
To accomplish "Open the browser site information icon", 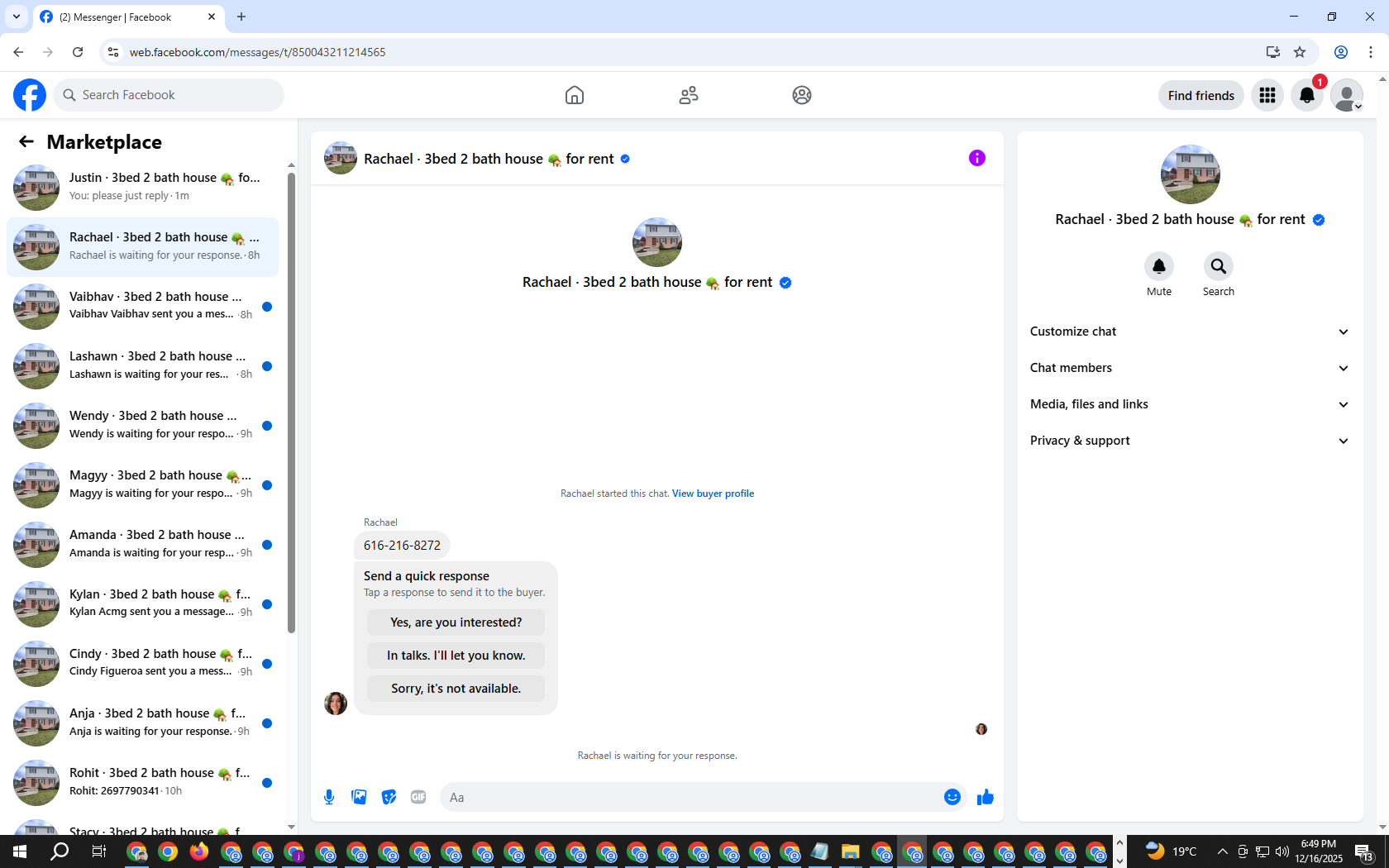I will coord(113,52).
